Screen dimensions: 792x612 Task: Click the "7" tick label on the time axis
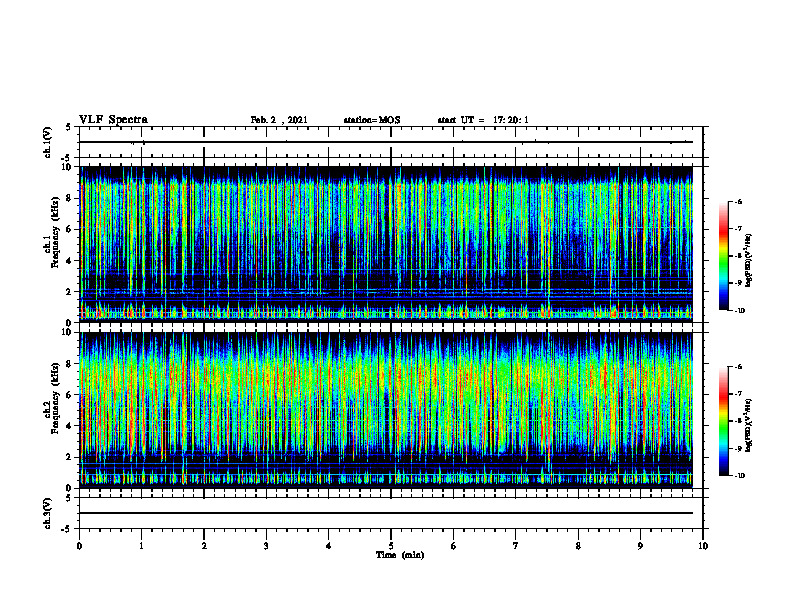(516, 546)
